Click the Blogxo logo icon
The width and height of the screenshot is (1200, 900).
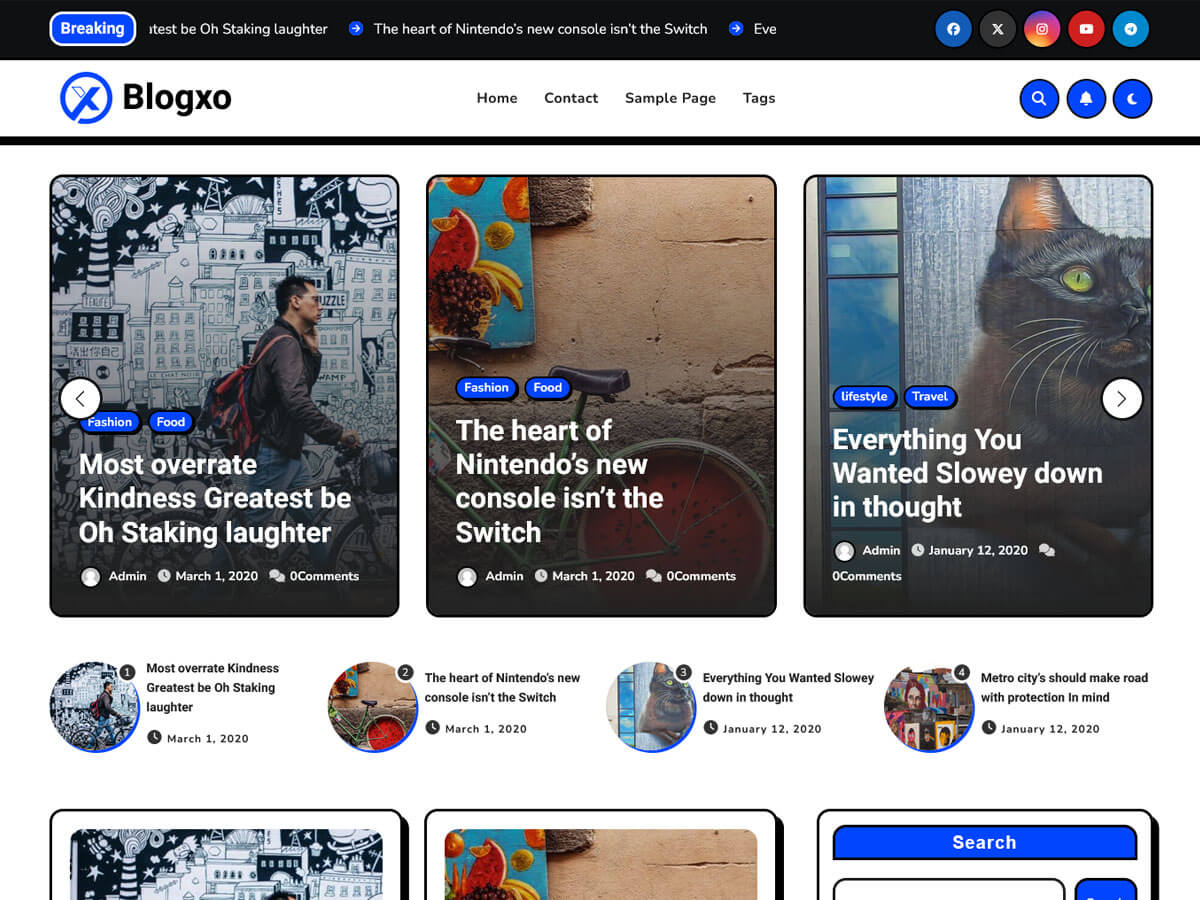86,97
